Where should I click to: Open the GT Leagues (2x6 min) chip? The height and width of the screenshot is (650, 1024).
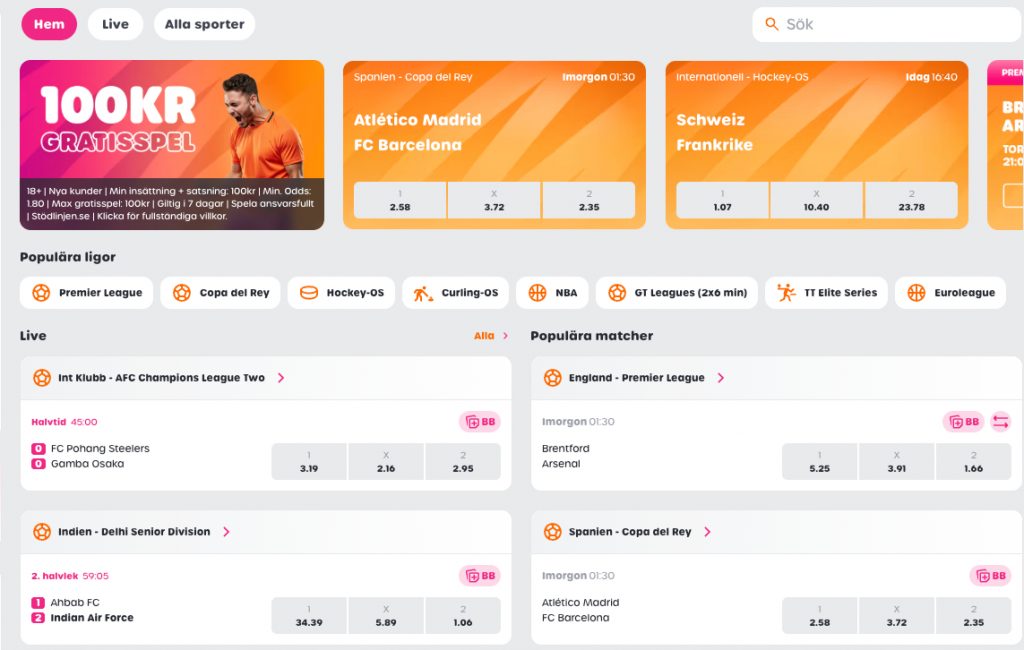[x=677, y=293]
